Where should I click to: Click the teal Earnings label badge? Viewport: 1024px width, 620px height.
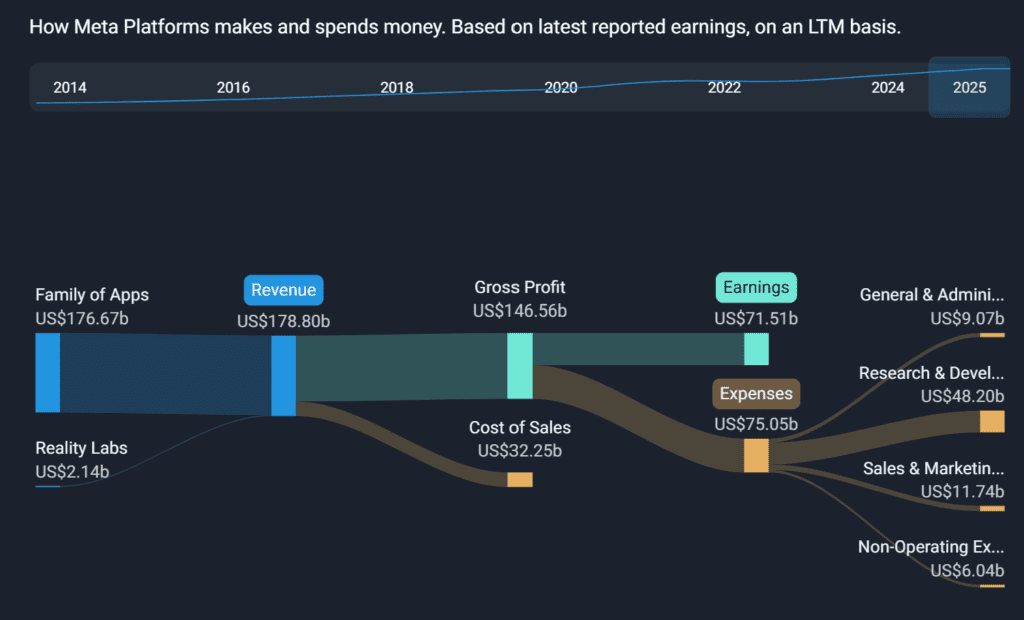coord(756,288)
